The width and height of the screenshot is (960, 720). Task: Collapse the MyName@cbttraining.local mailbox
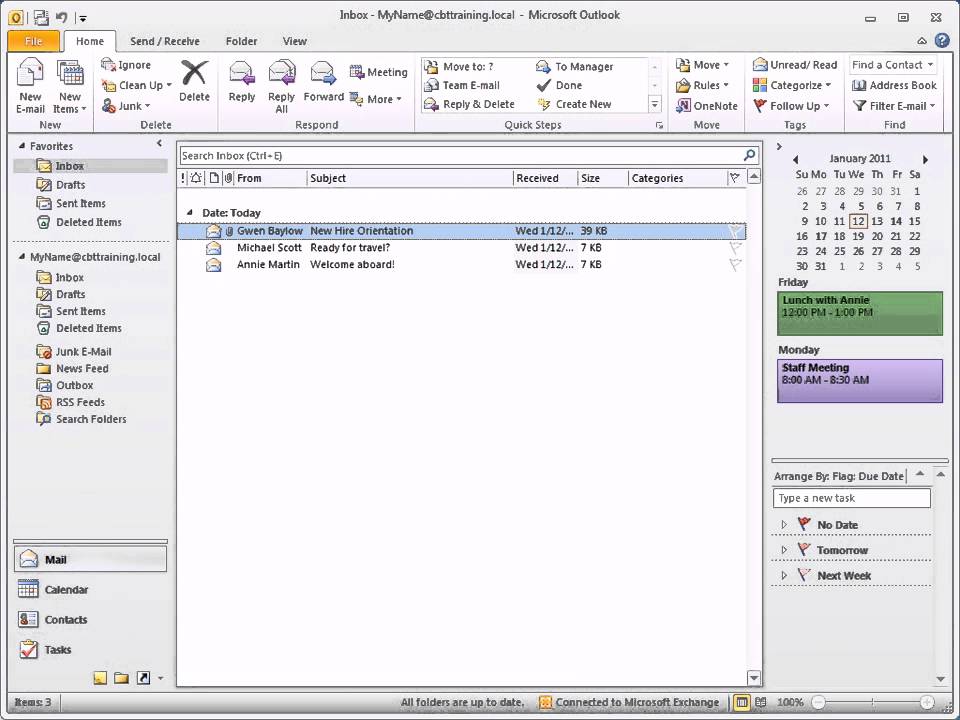[22, 257]
